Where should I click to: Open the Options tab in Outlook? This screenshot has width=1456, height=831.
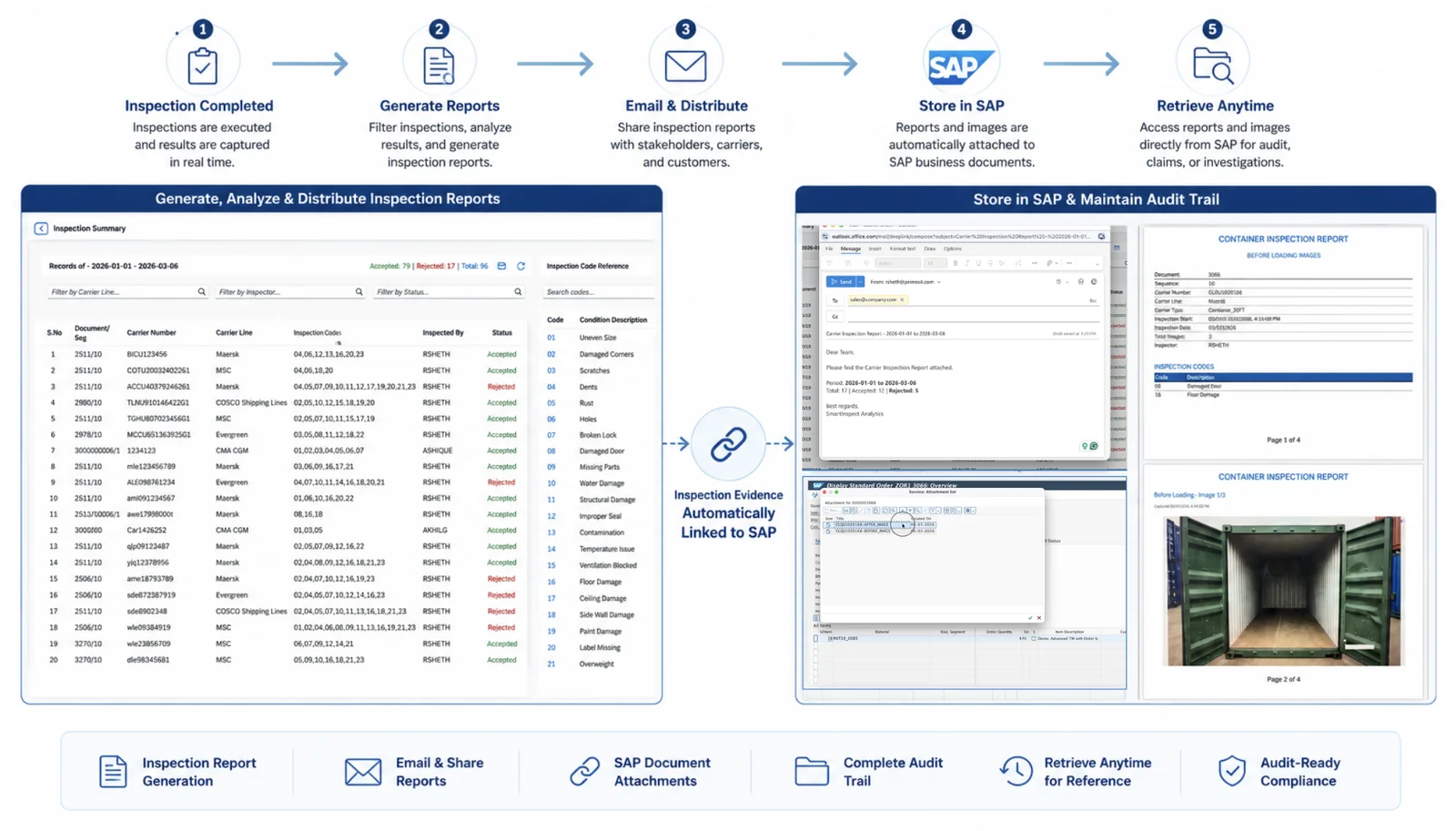(953, 248)
